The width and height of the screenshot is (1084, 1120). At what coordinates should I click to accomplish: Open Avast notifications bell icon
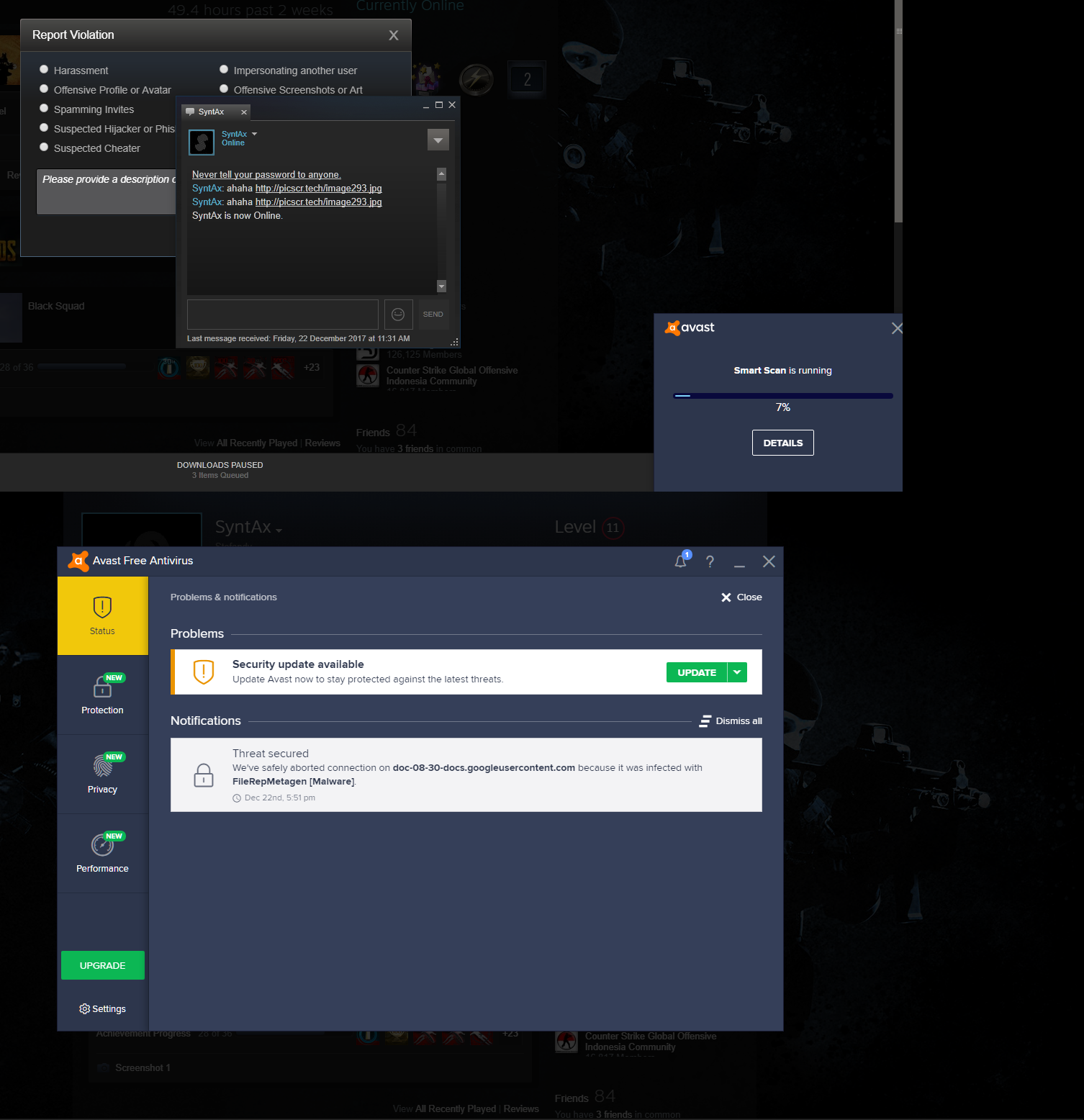[681, 561]
